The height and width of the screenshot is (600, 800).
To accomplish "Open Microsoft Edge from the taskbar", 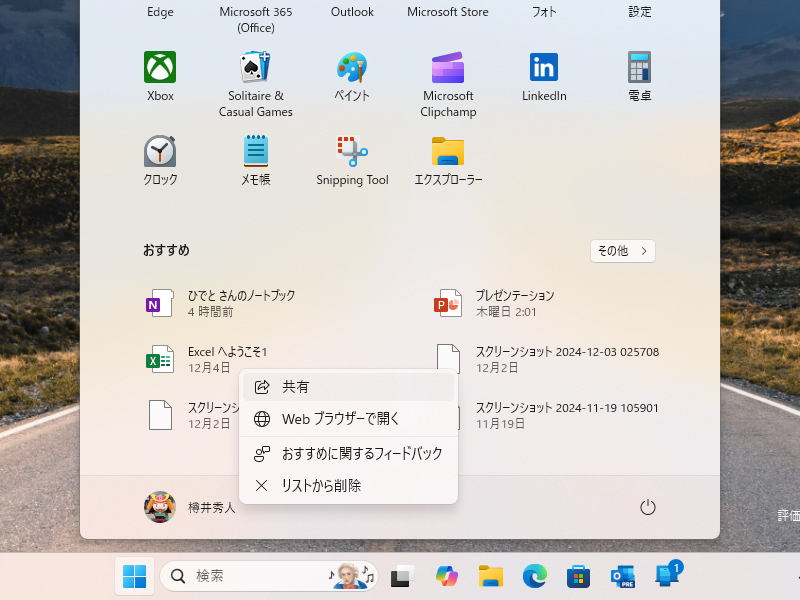I will pos(534,576).
